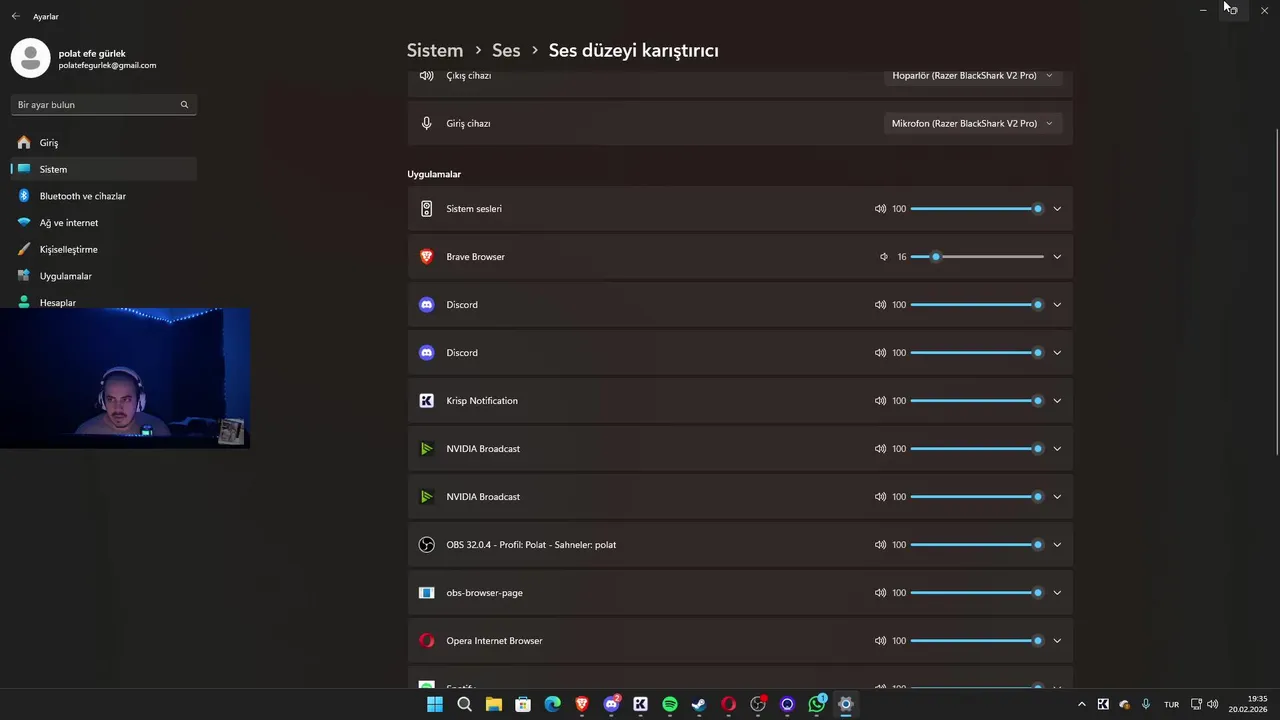Mute Sistem sesleri volume

[x=880, y=209]
